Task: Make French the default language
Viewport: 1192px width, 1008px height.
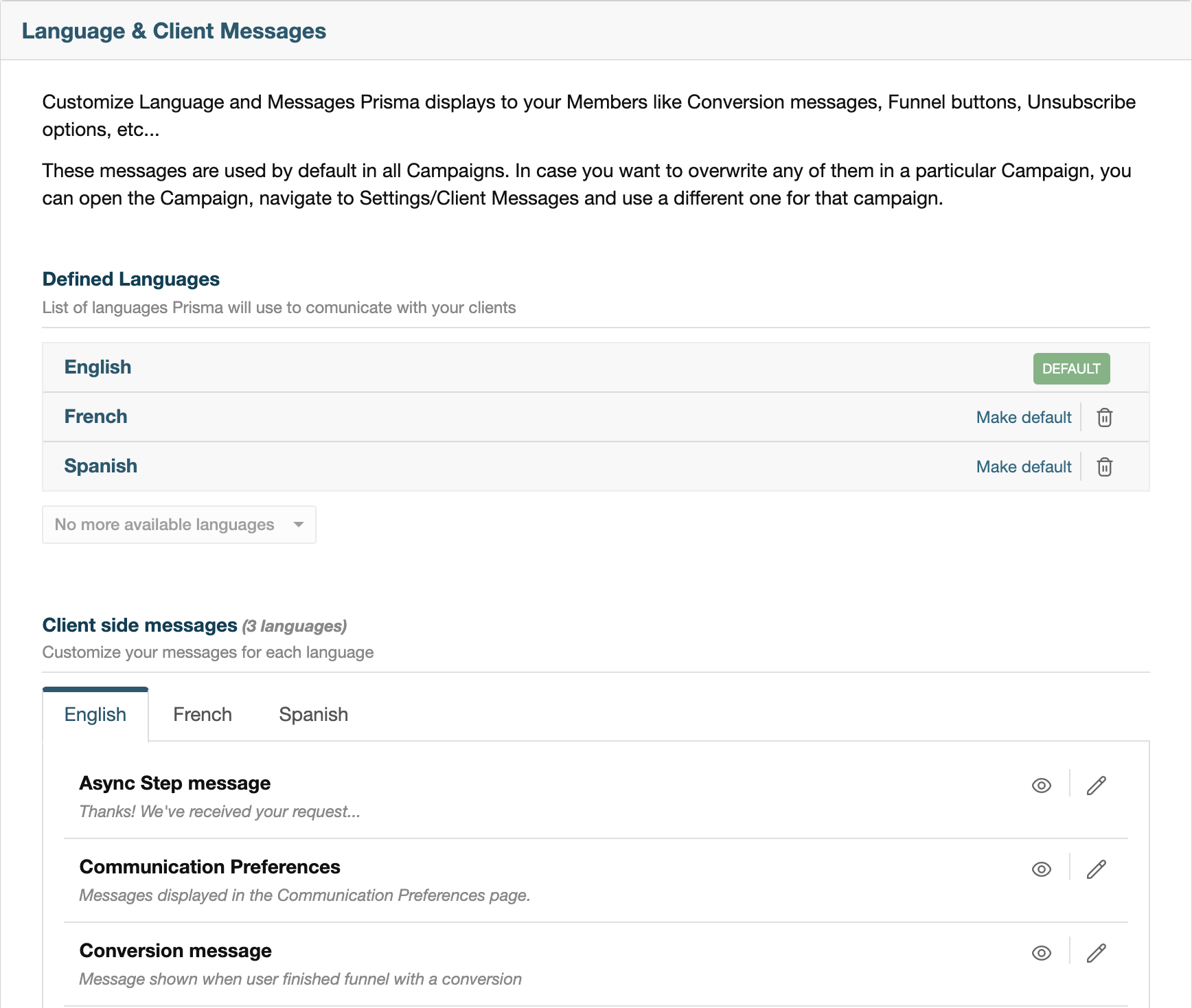Action: [1024, 417]
